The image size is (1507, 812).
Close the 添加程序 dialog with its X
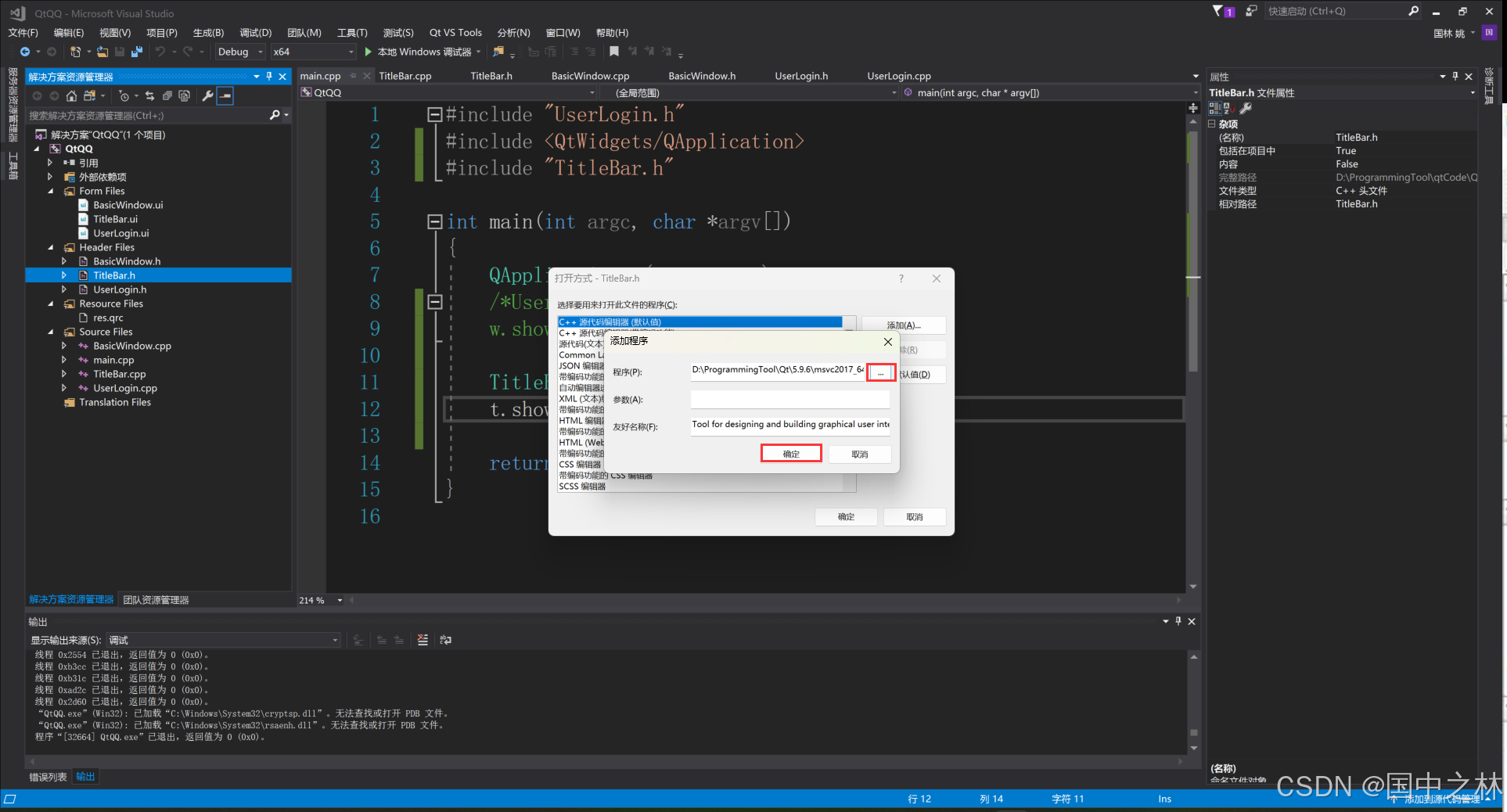pyautogui.click(x=888, y=342)
